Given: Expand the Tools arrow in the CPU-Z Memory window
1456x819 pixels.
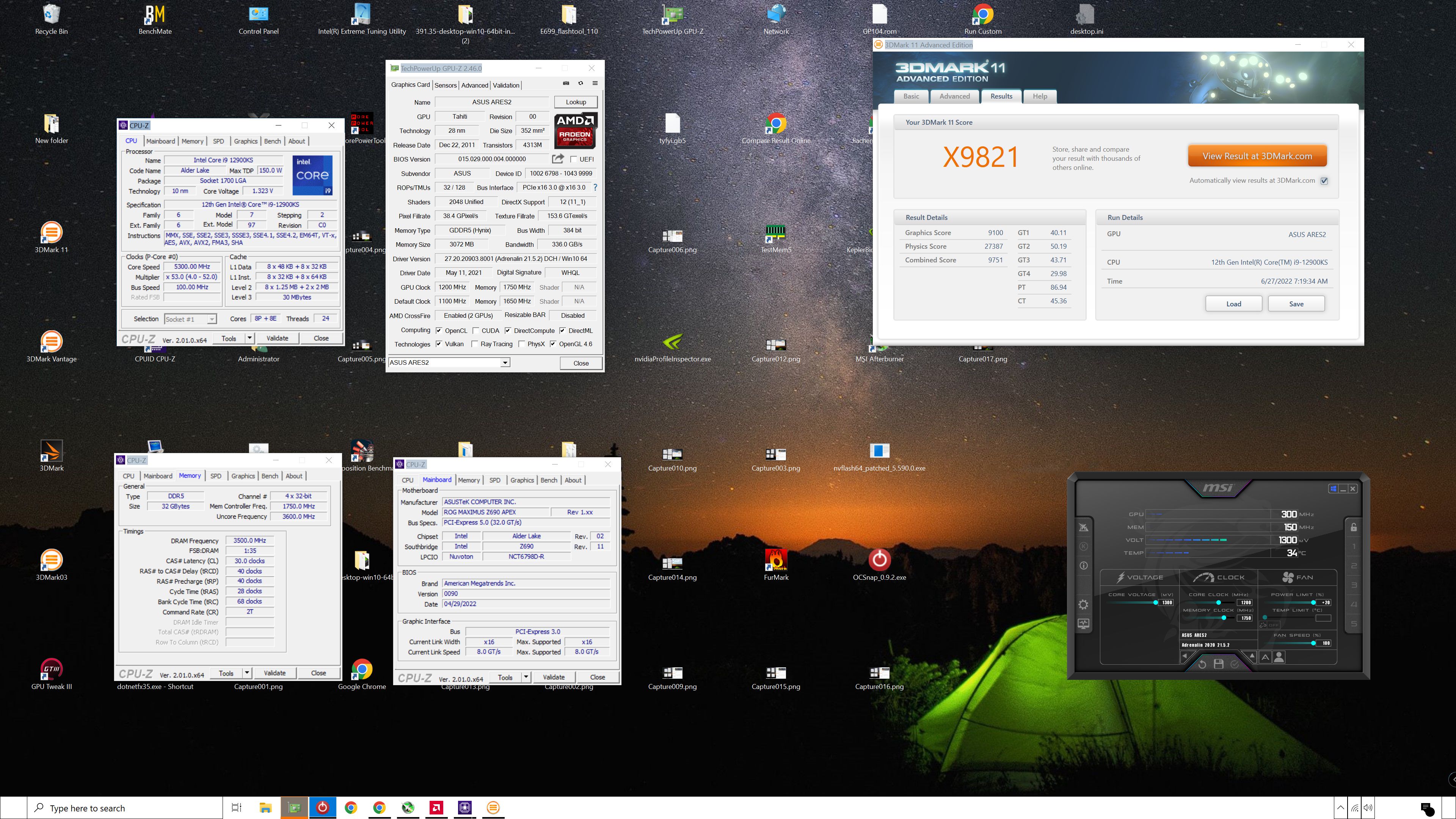Looking at the screenshot, I should pos(246,673).
